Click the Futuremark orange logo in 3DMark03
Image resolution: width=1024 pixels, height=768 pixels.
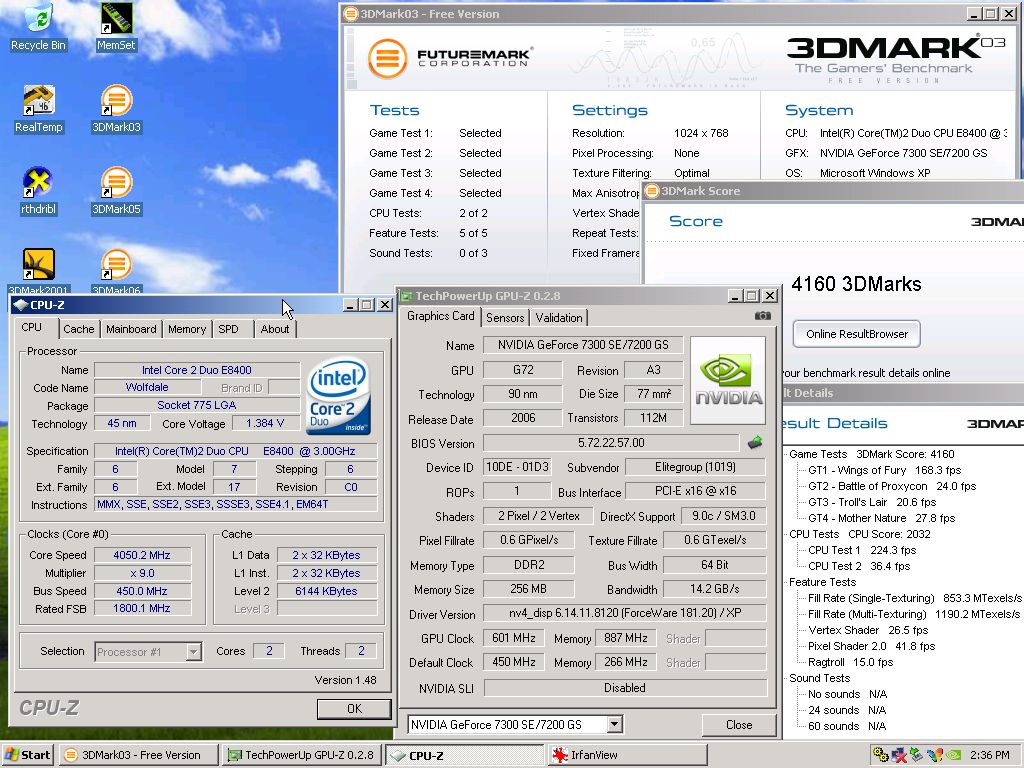(x=387, y=59)
